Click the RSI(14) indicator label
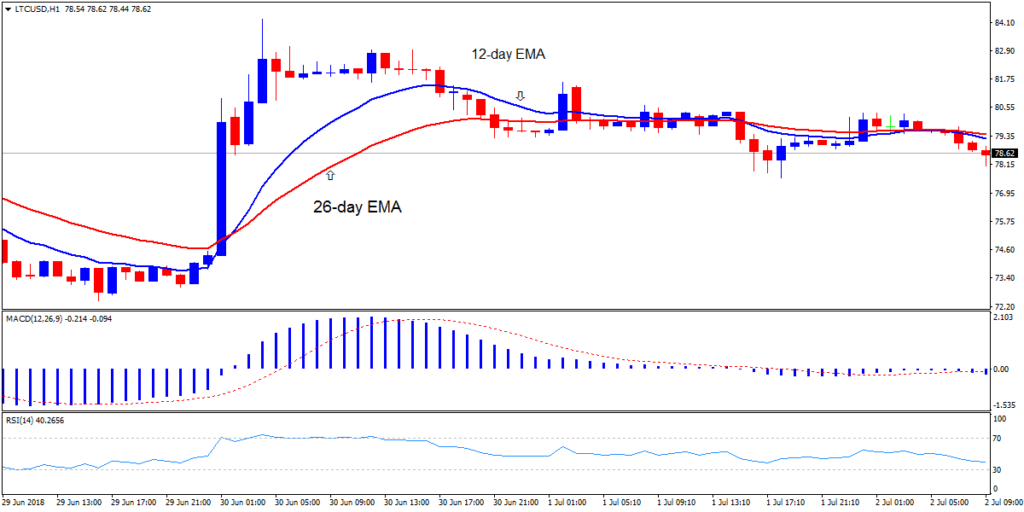This screenshot has width=1024, height=512. coord(23,421)
